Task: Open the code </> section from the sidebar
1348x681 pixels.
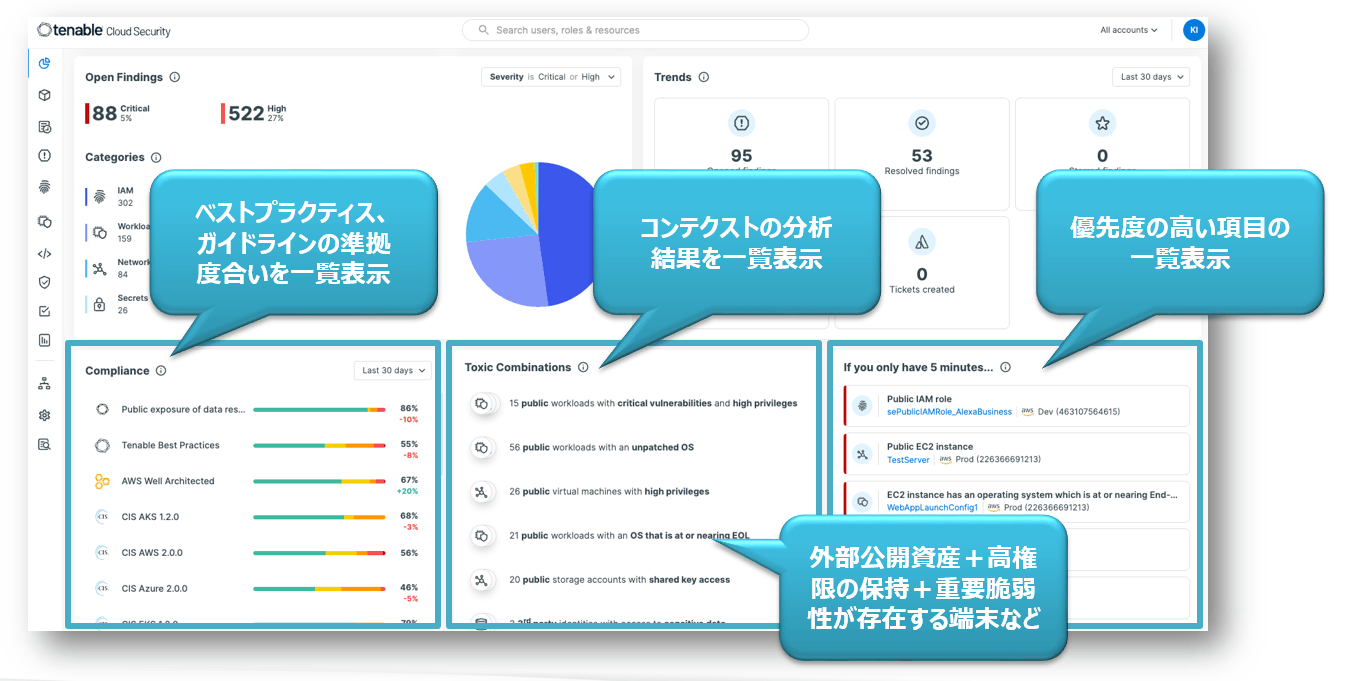Action: click(44, 253)
